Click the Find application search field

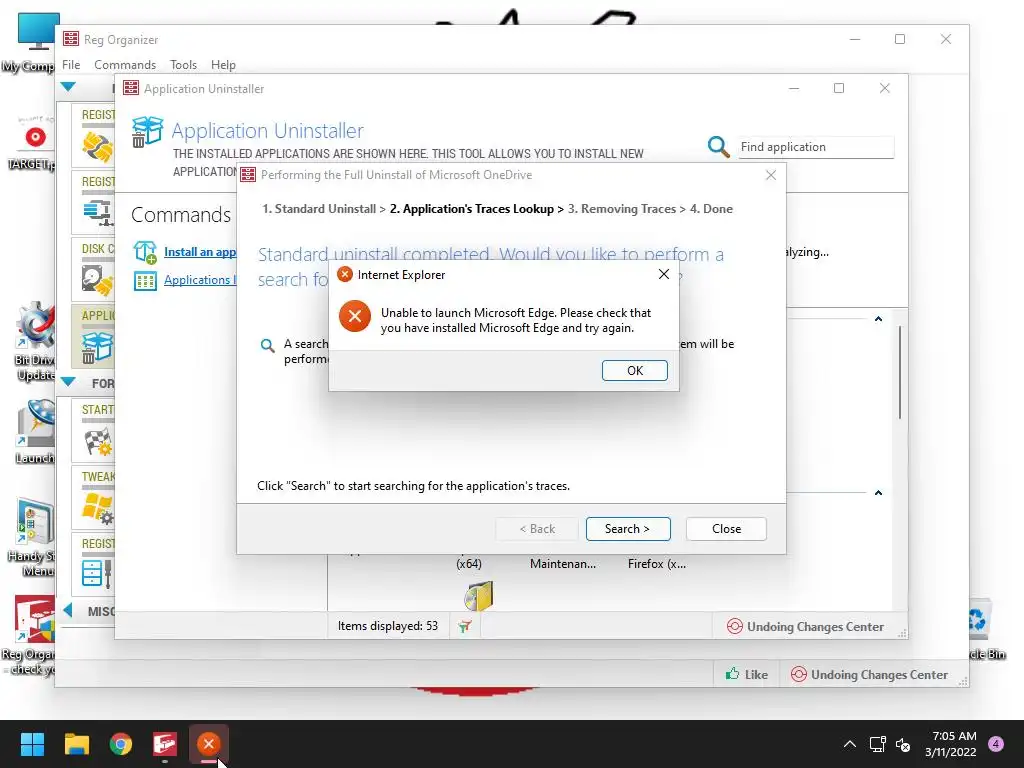(815, 147)
